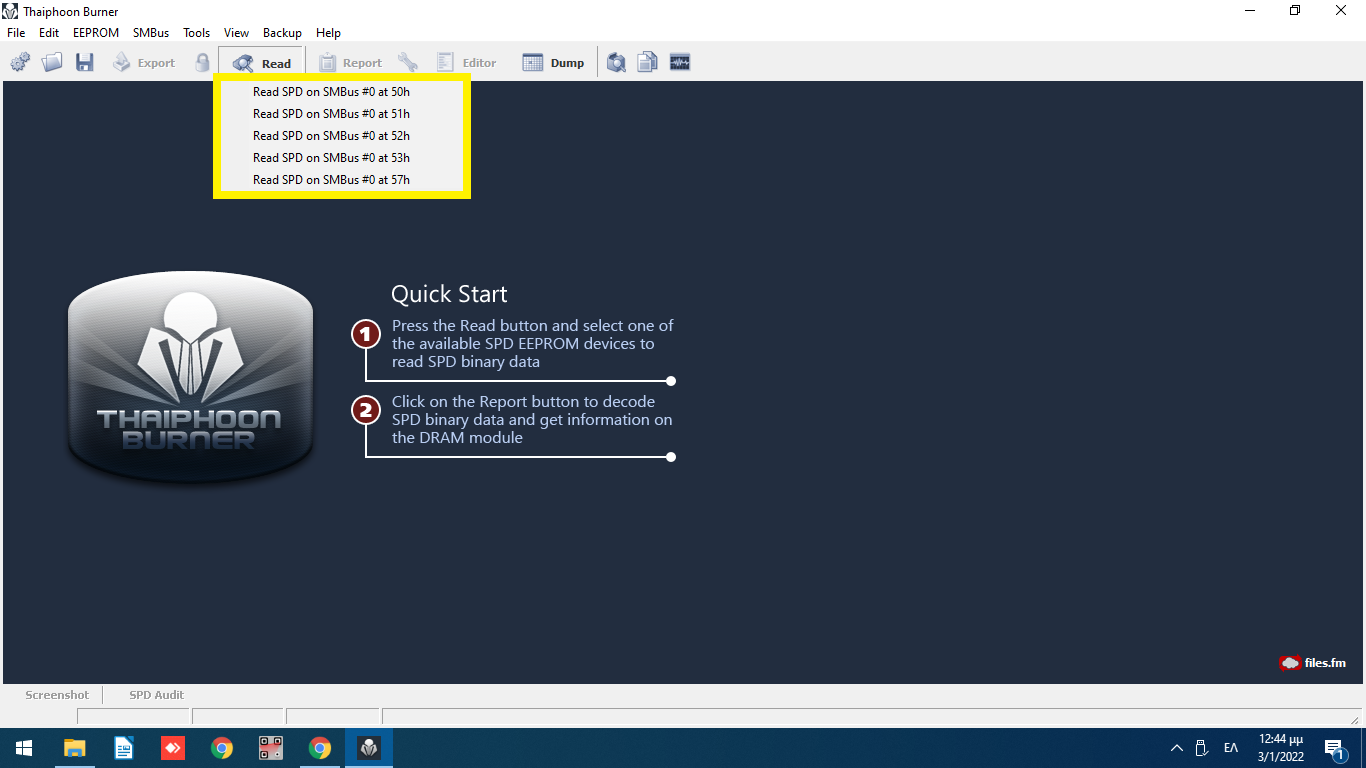
Task: Open the View menu
Action: tap(236, 33)
